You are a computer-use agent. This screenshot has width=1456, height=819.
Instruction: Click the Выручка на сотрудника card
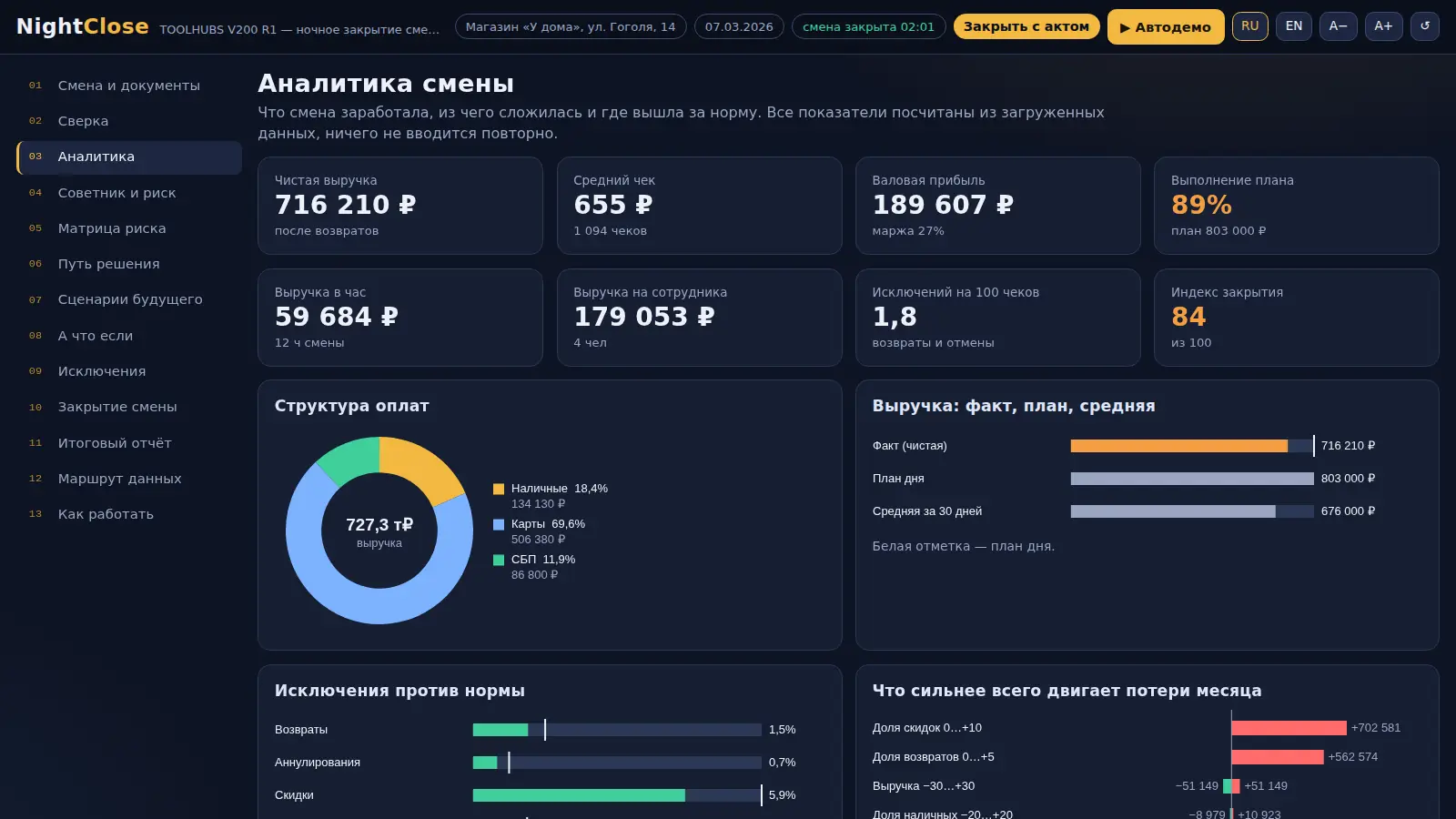tap(699, 318)
